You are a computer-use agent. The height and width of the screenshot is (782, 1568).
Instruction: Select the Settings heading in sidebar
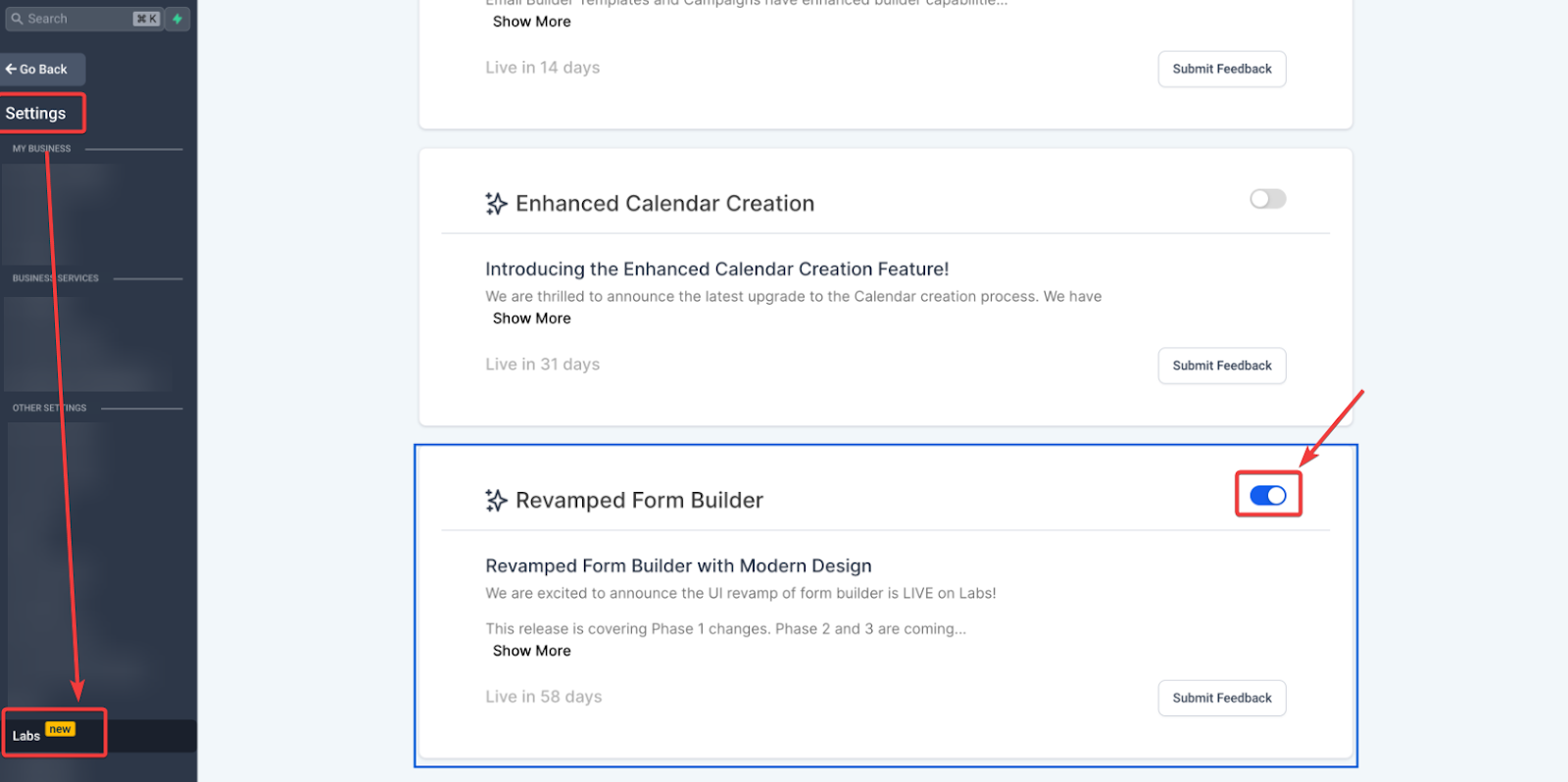pyautogui.click(x=35, y=114)
